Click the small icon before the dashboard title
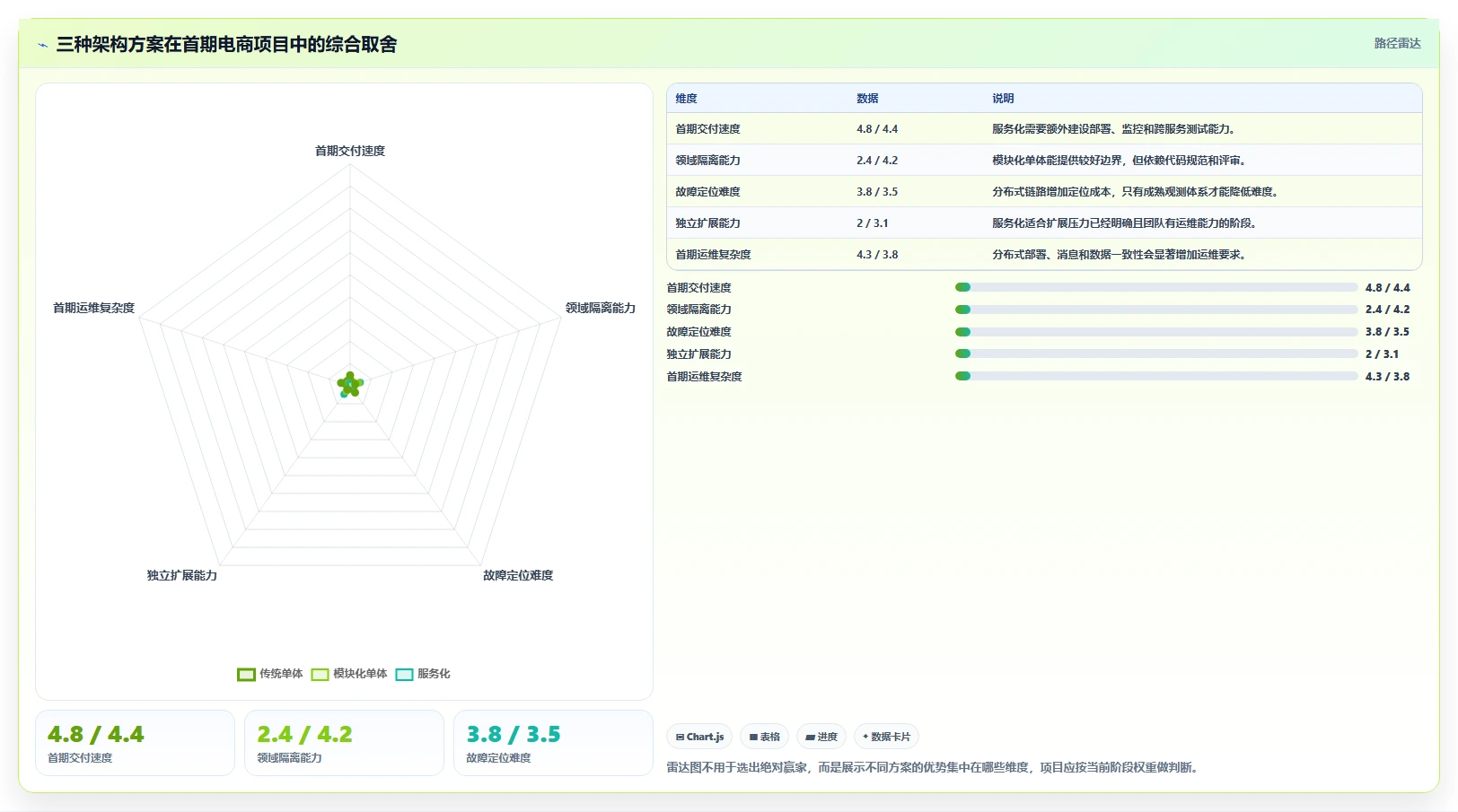Viewport: 1458px width, 812px height. pos(42,45)
